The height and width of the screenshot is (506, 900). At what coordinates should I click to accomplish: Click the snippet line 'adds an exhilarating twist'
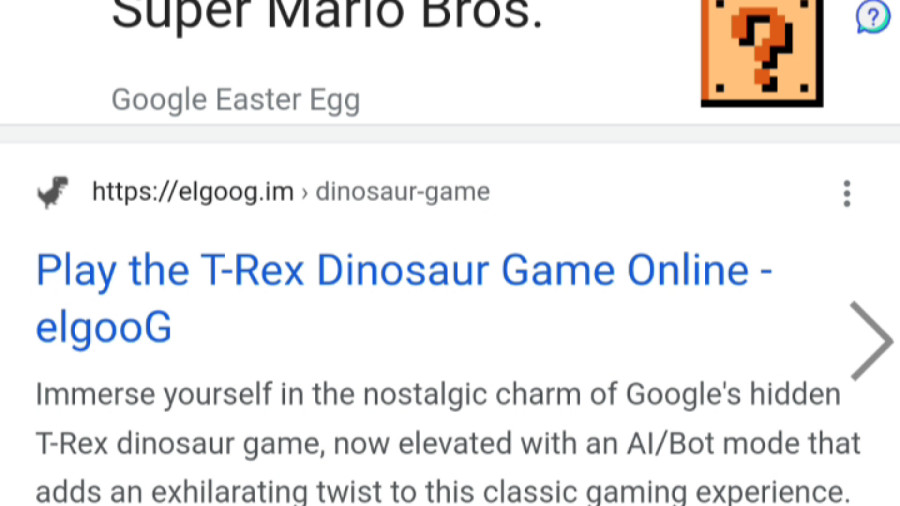(443, 492)
